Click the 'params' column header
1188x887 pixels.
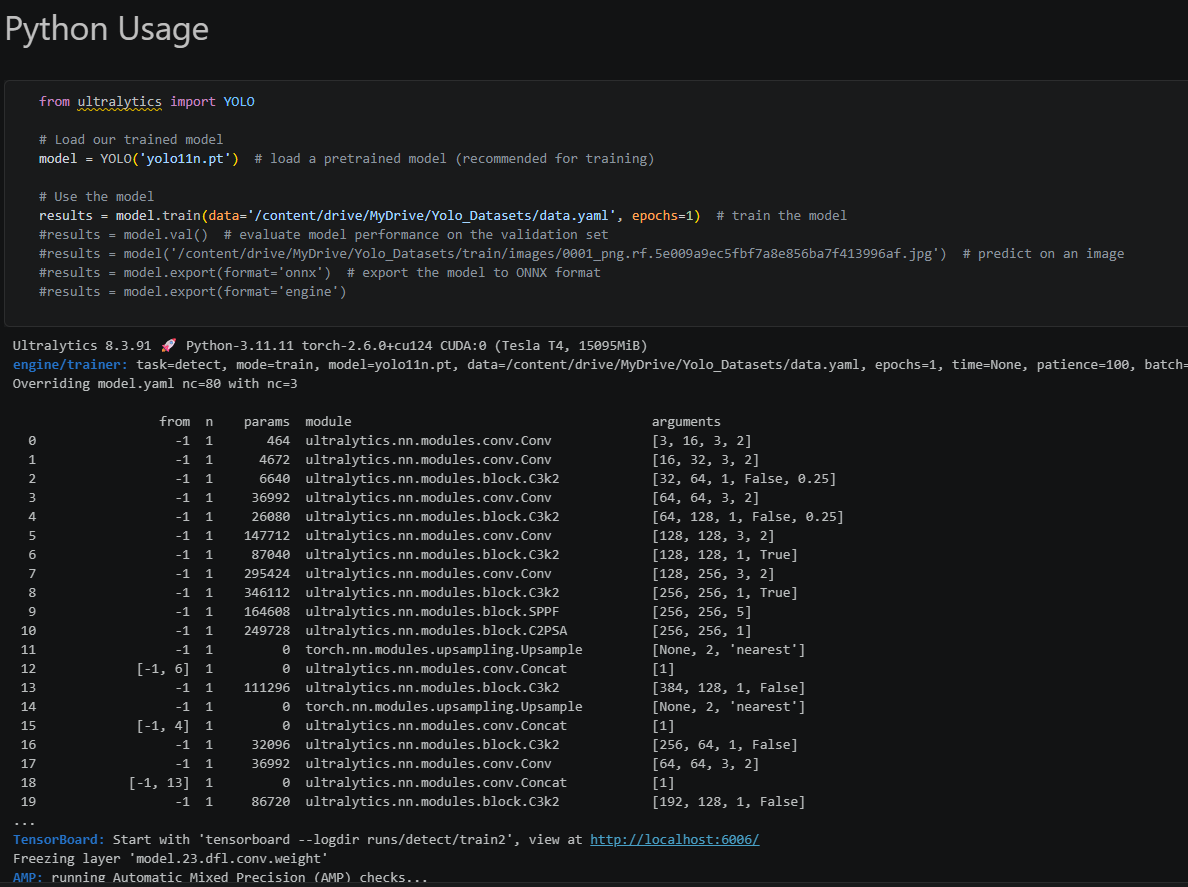(267, 422)
